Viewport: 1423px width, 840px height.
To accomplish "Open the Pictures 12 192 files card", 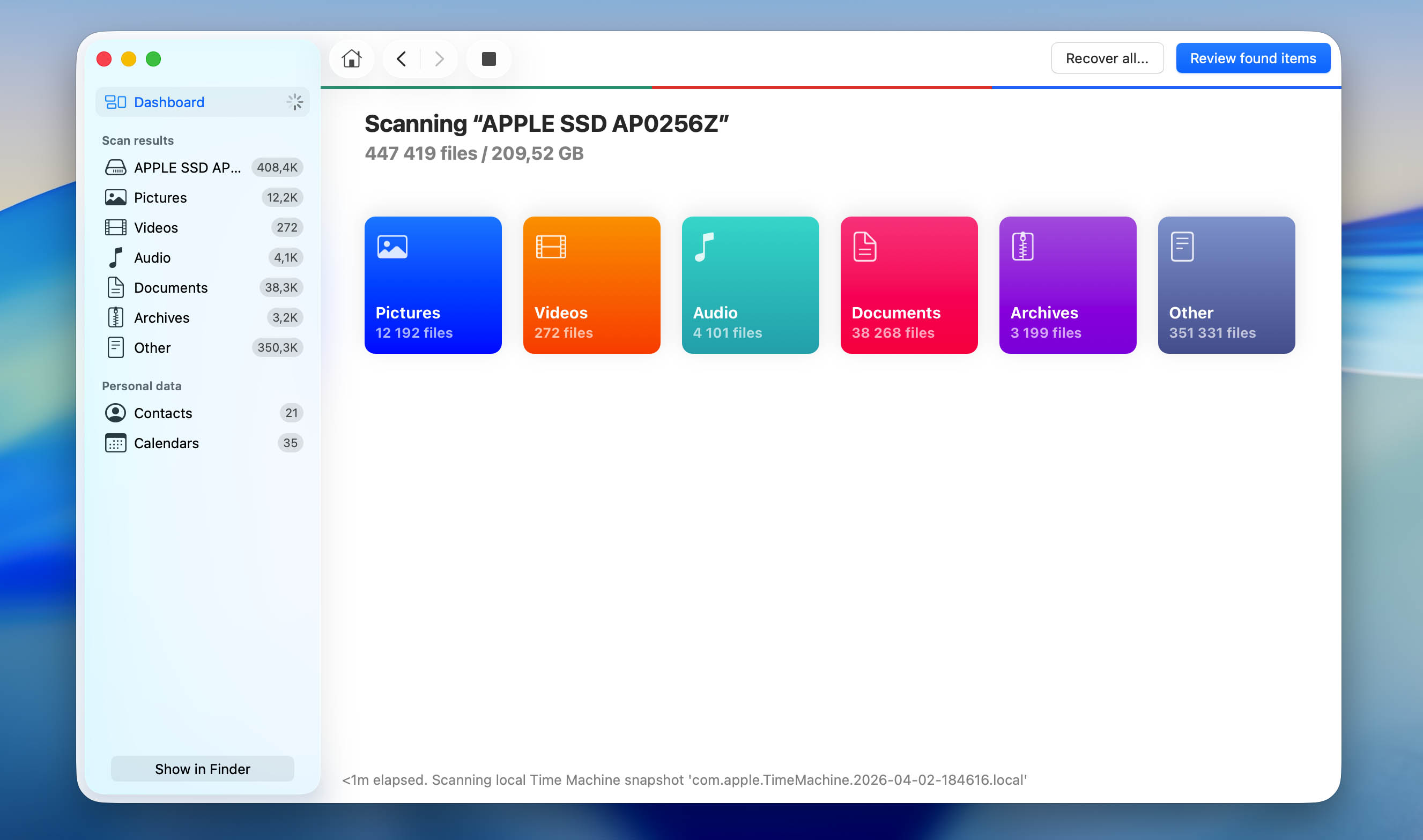I will tap(433, 285).
